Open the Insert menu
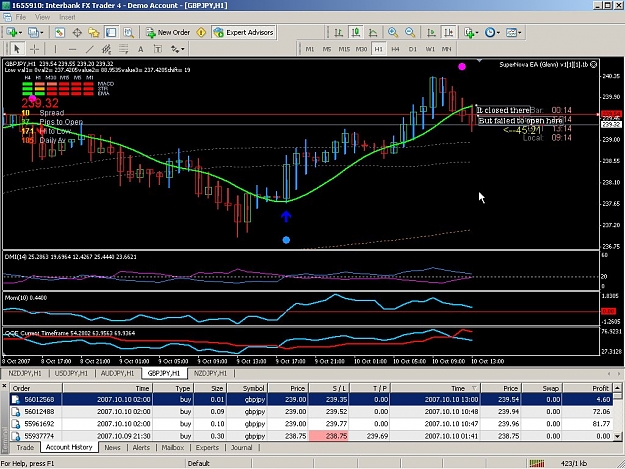The height and width of the screenshot is (469, 625). pos(67,17)
